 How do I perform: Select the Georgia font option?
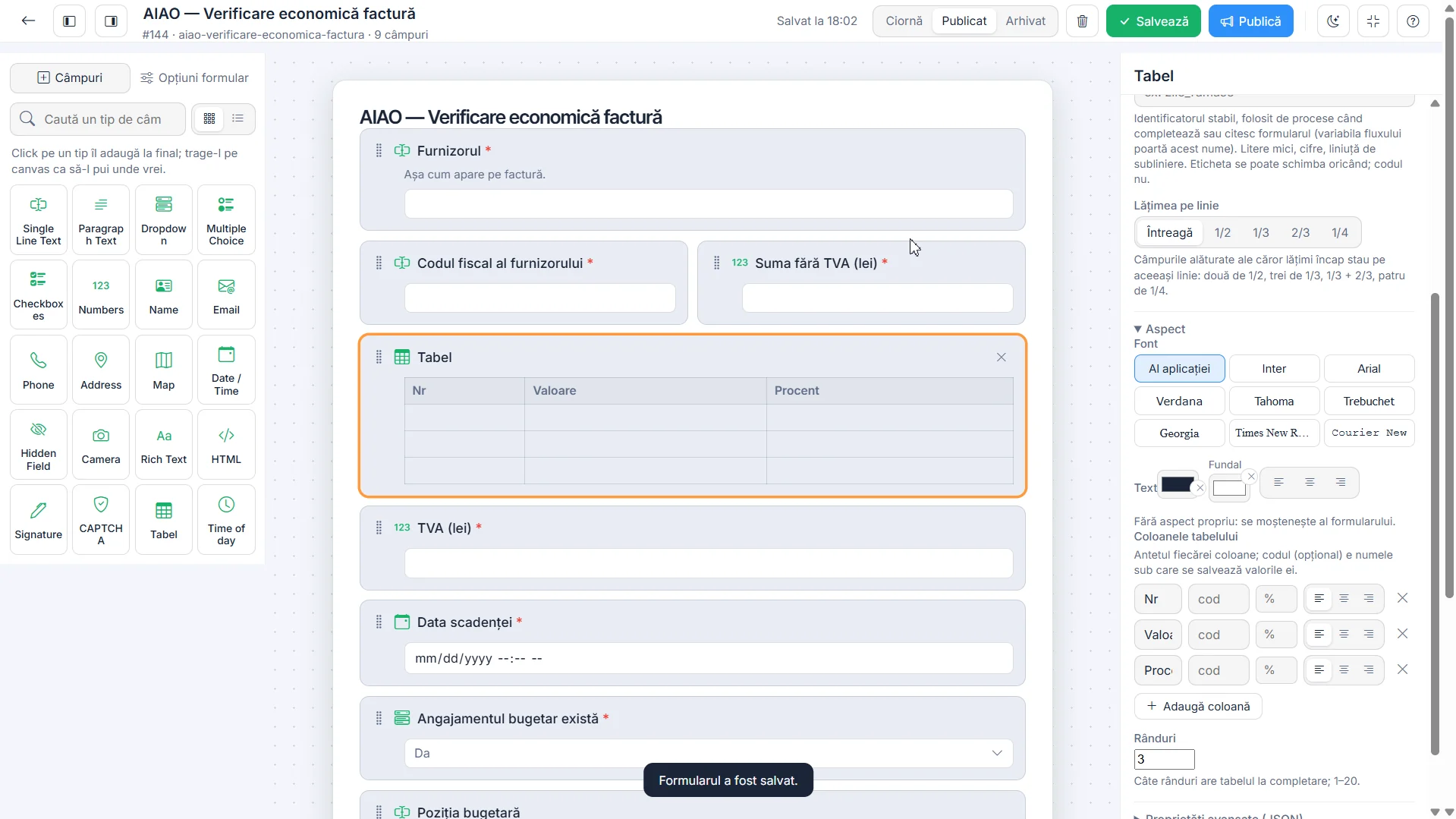1179,433
